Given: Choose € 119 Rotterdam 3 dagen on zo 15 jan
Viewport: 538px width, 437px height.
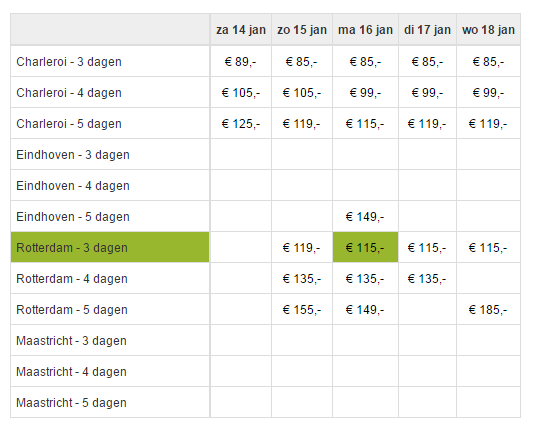Looking at the screenshot, I should [302, 247].
